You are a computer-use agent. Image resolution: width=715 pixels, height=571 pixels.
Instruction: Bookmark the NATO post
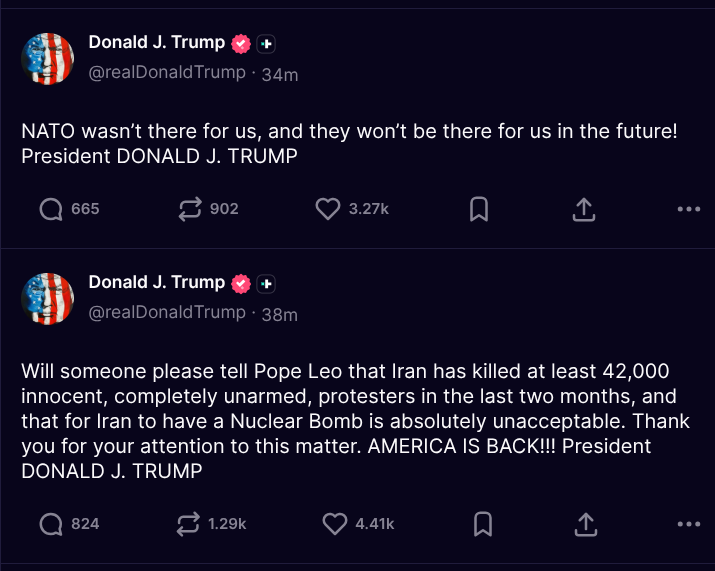click(x=479, y=209)
